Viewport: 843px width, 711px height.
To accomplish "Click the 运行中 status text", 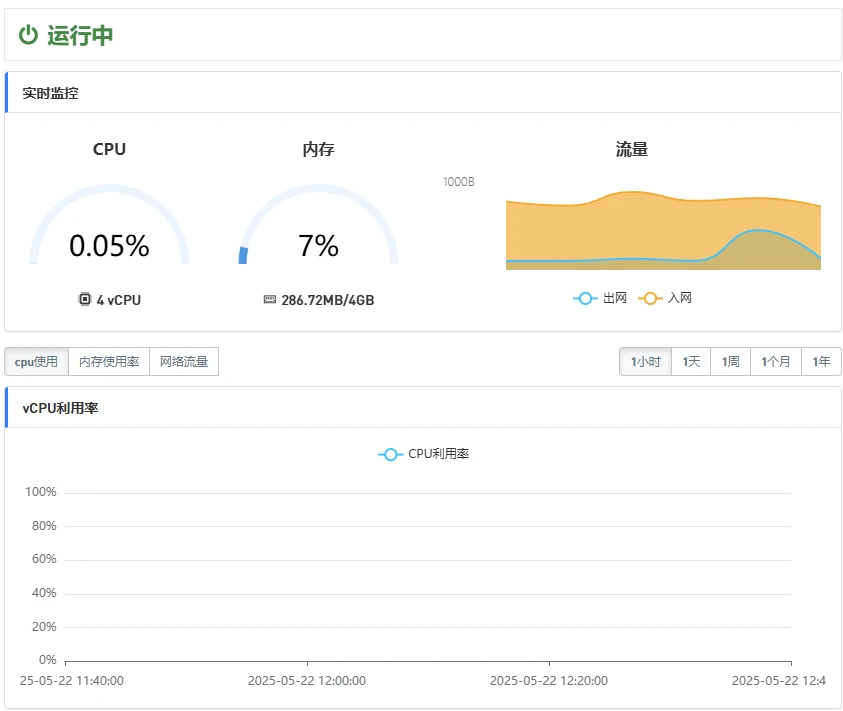I will 80,35.
